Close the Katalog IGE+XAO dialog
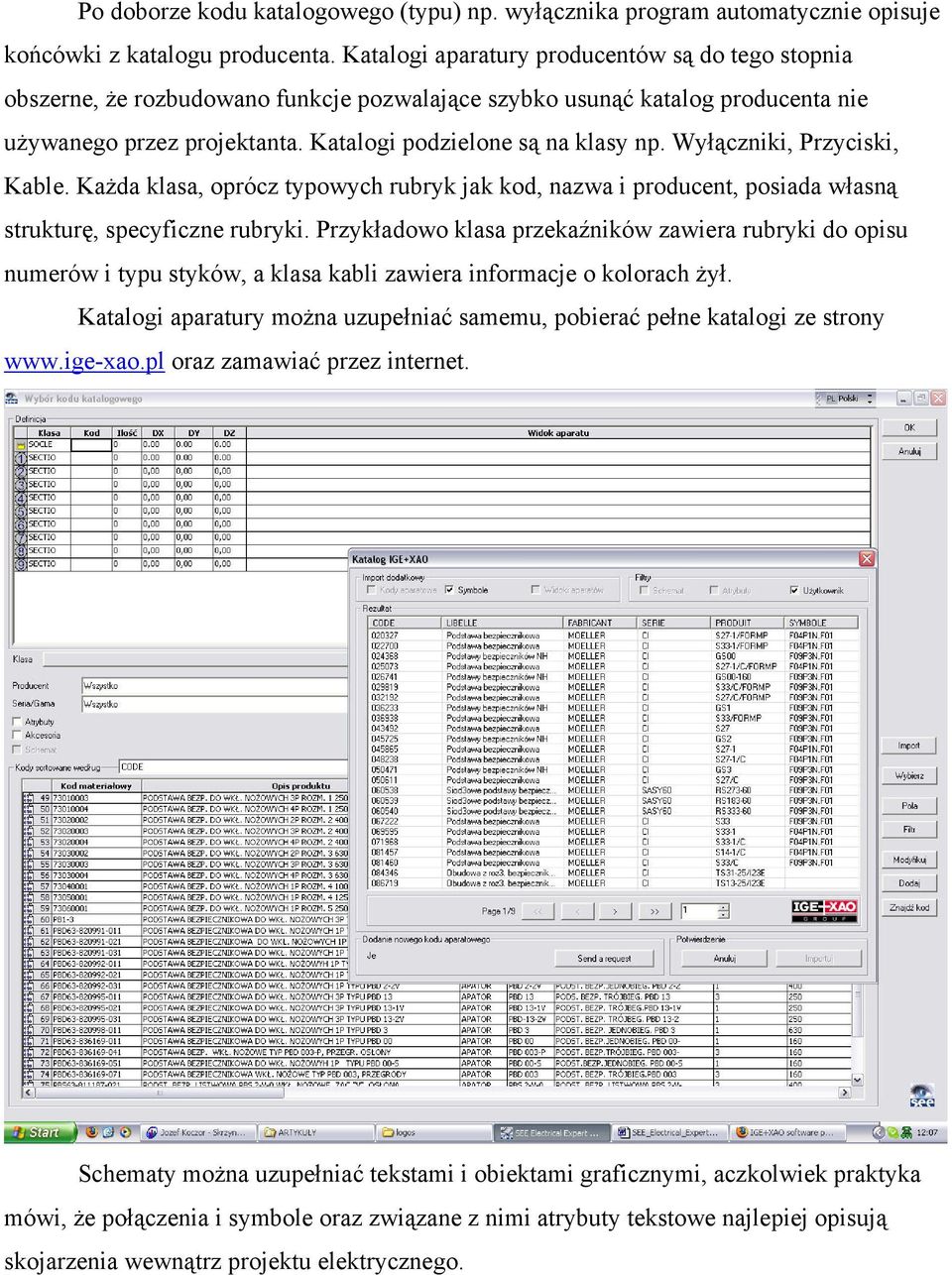 click(x=866, y=559)
